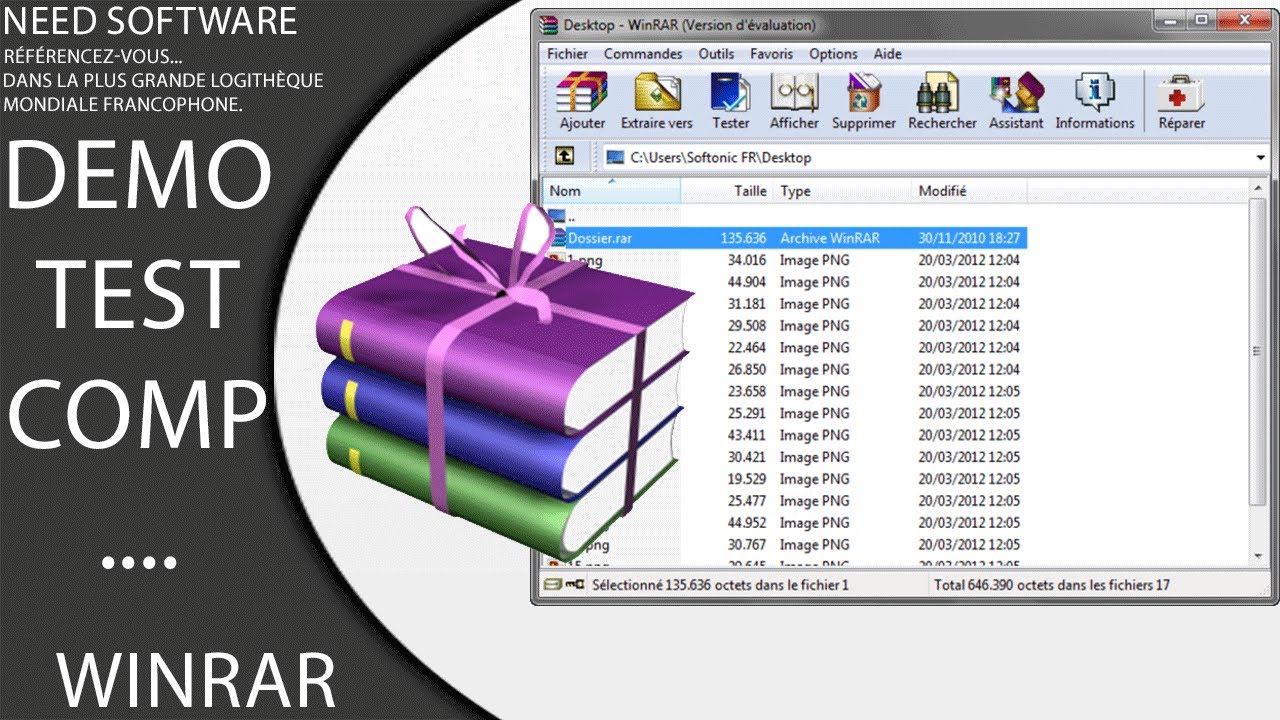Screen dimensions: 1280x720
Task: Click the size value 22.464
Action: (x=747, y=348)
